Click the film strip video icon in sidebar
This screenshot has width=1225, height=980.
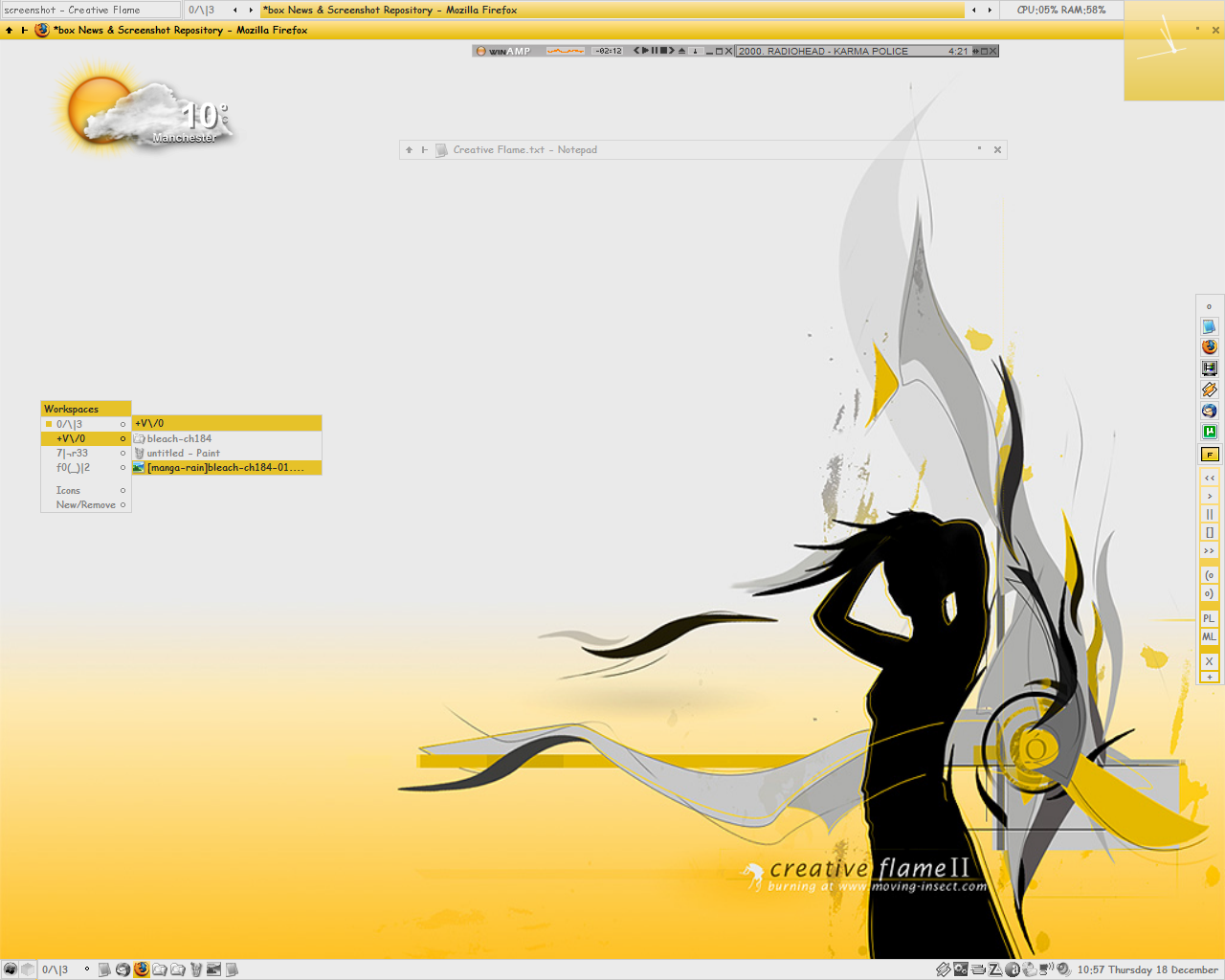click(1210, 368)
